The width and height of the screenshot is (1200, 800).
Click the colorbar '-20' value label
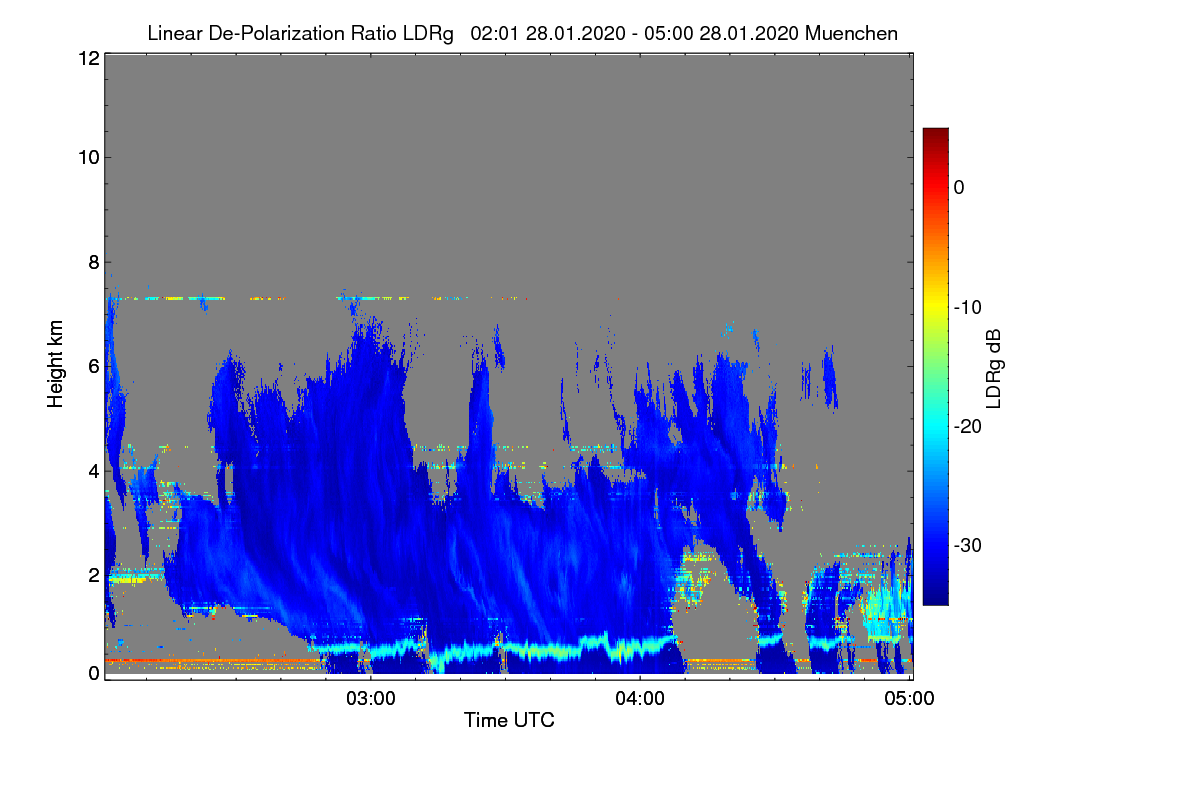pos(967,426)
